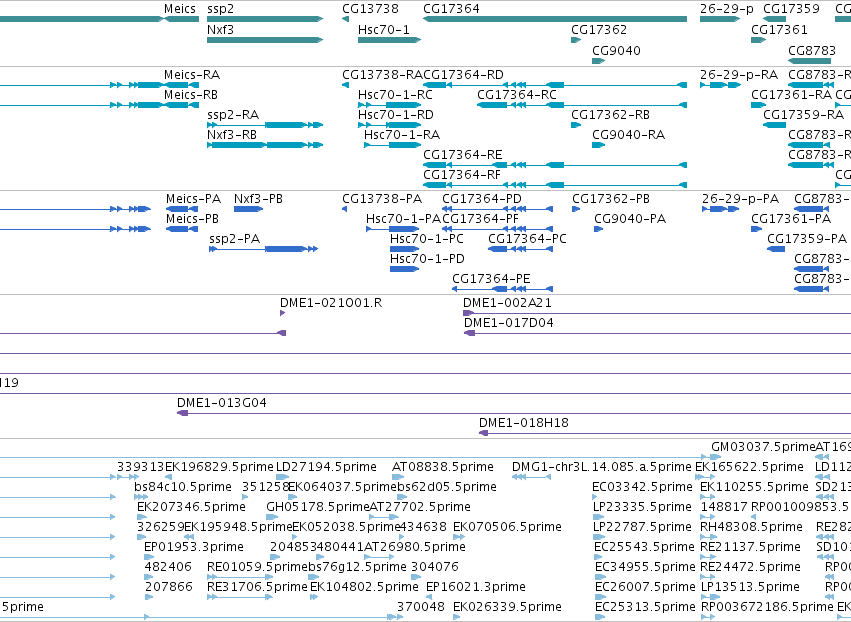Open transcript CG17364-RC

click(517, 94)
